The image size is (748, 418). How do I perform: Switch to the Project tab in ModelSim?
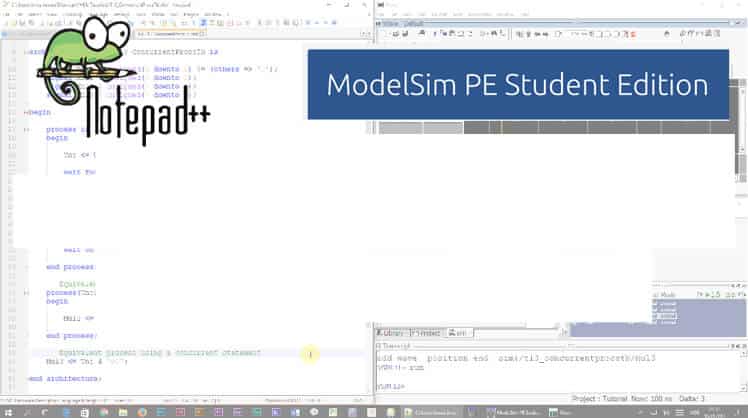click(426, 333)
